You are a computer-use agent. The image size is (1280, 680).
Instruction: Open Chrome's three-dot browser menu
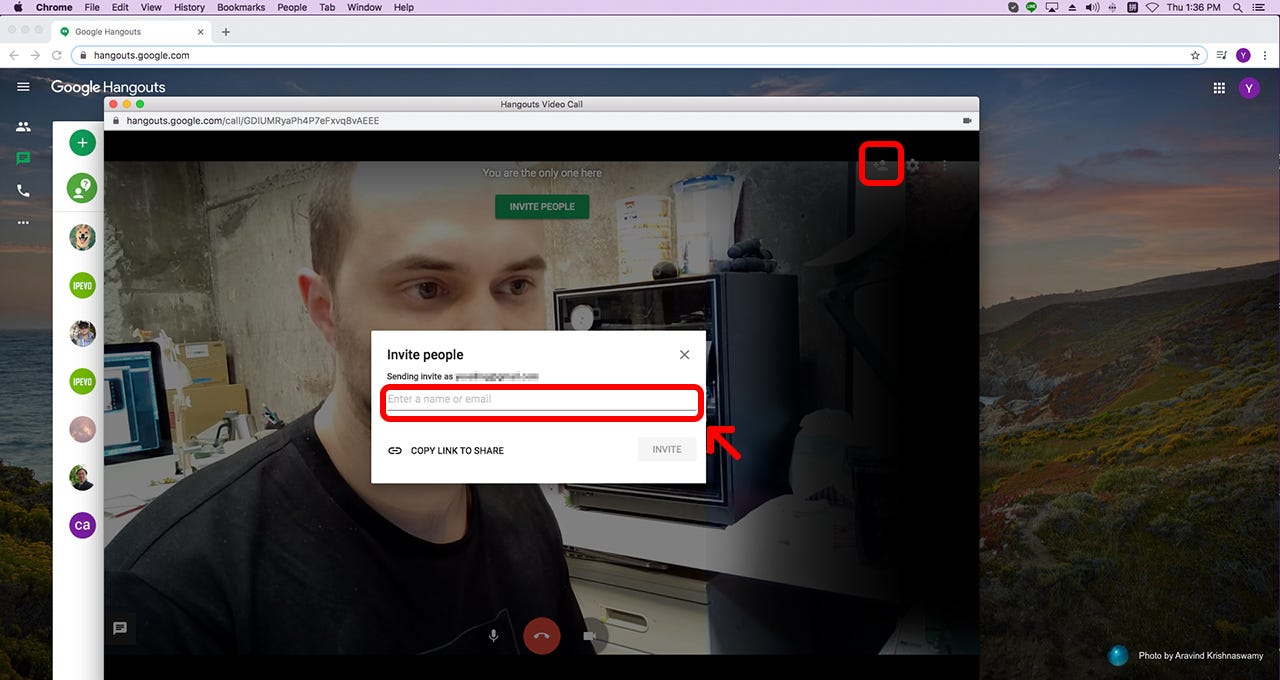click(1265, 55)
